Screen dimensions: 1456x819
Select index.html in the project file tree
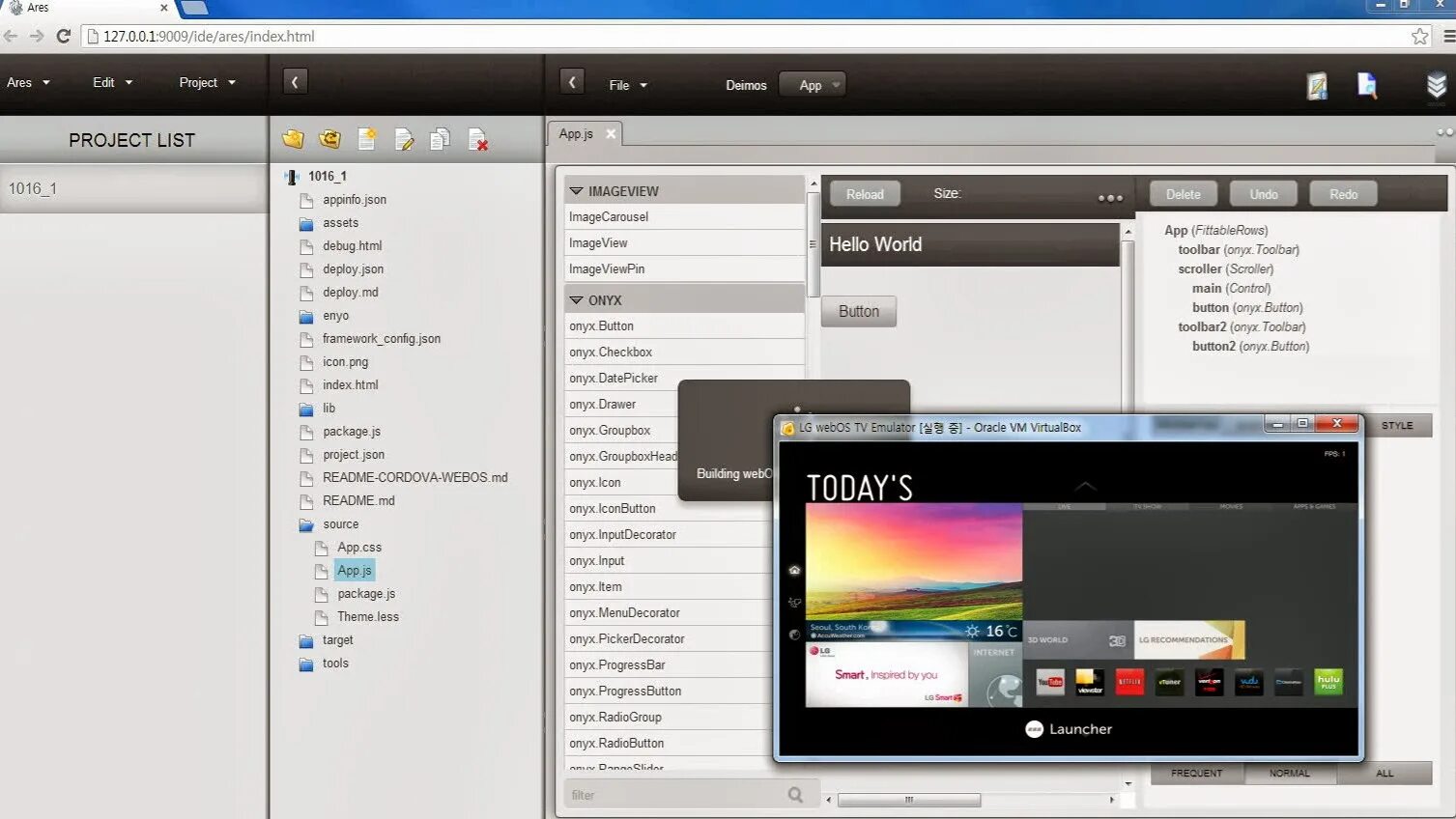click(x=350, y=384)
